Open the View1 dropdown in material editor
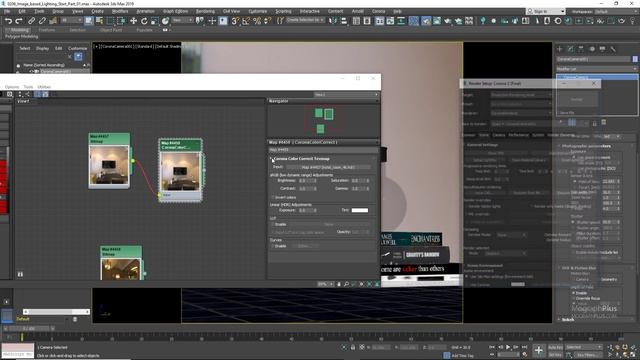 click(x=346, y=95)
